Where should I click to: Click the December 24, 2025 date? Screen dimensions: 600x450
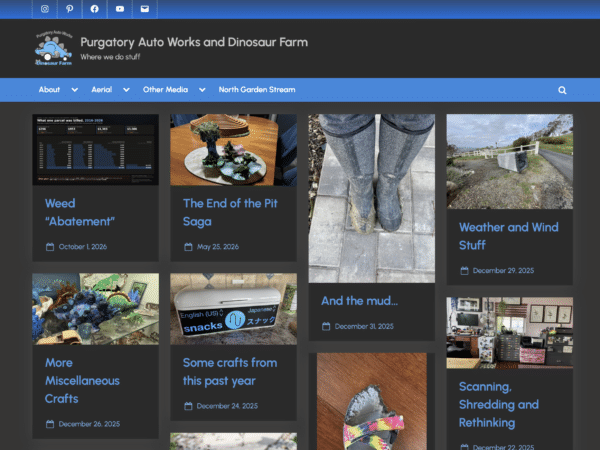click(x=227, y=406)
